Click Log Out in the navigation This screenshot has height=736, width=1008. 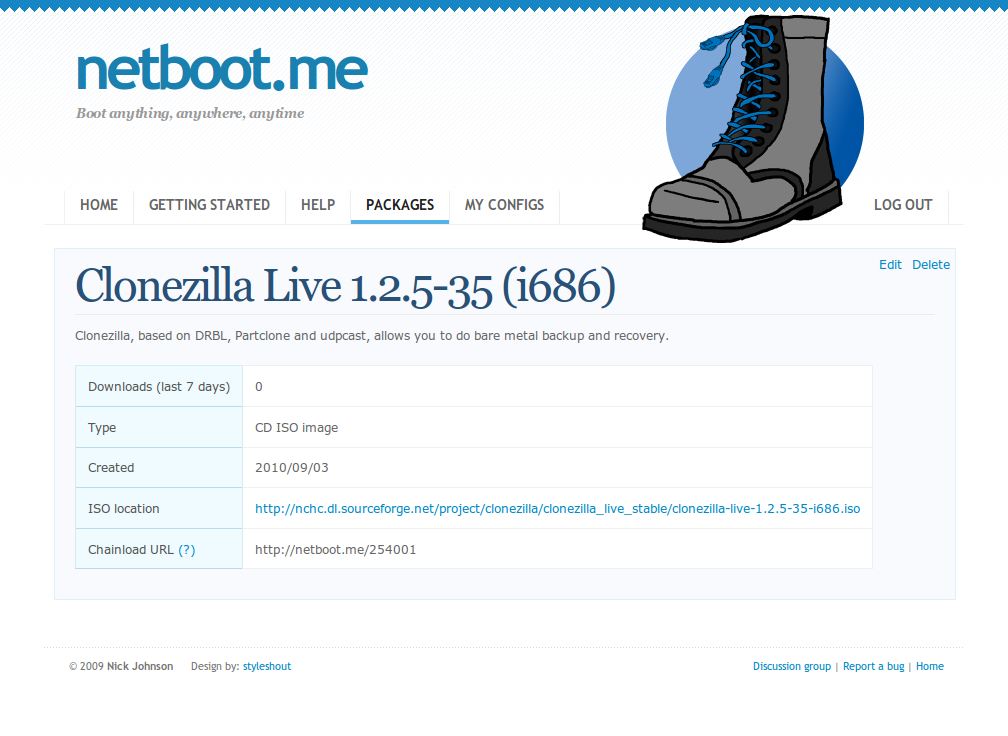pos(903,205)
